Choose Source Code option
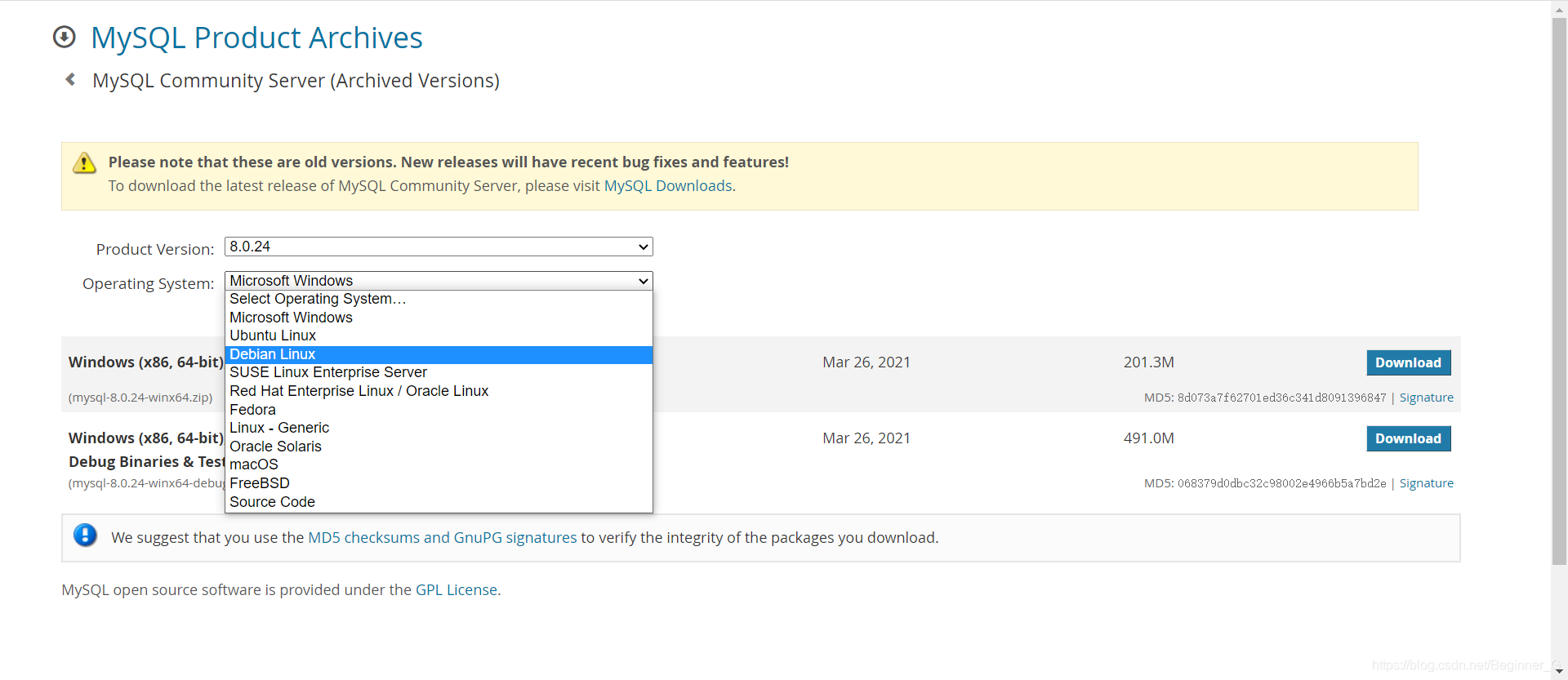Viewport: 1568px width, 680px height. [x=439, y=502]
